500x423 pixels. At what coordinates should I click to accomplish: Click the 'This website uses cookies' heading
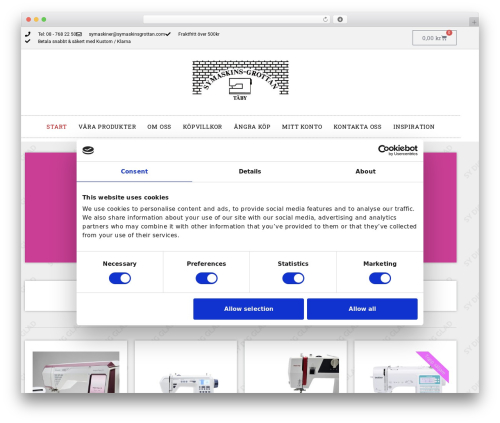coord(125,197)
